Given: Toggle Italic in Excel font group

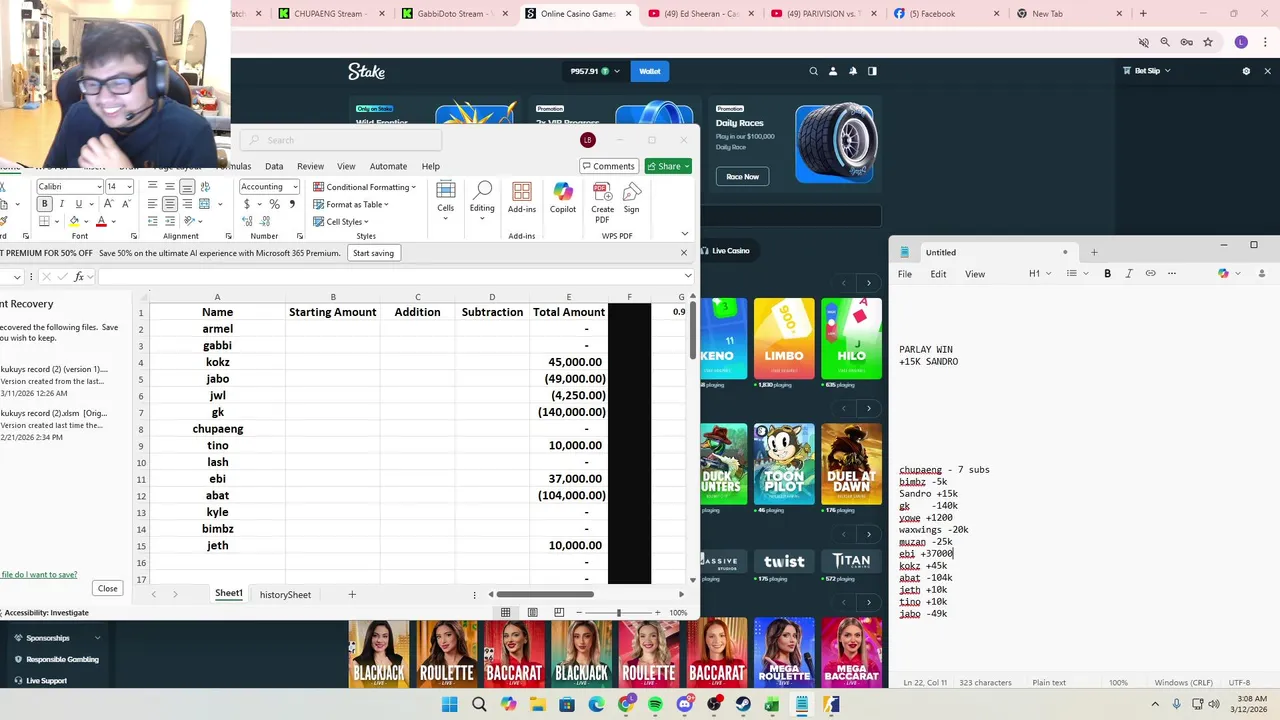Looking at the screenshot, I should tap(61, 204).
